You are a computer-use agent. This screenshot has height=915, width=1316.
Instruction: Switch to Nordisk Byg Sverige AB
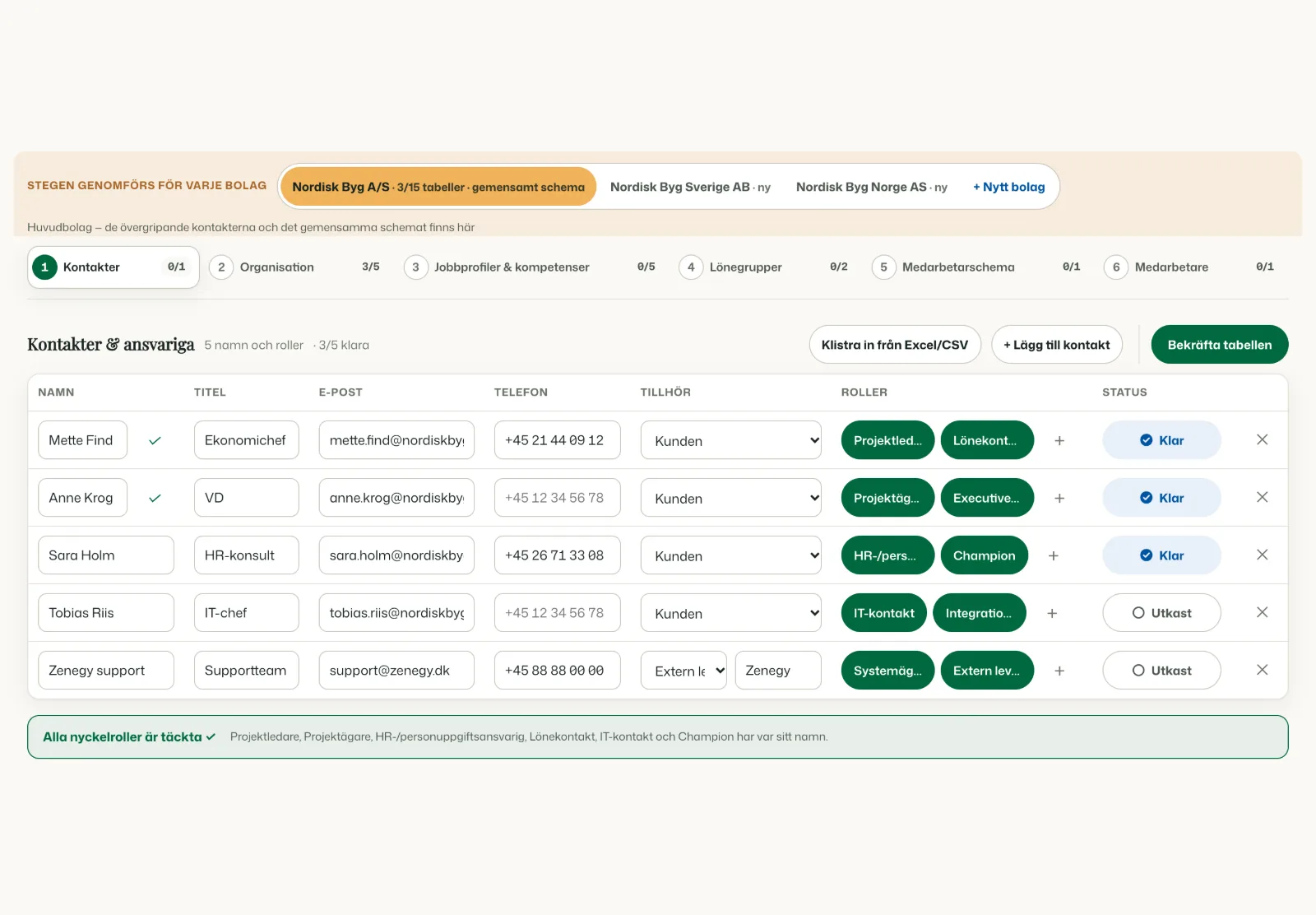[x=690, y=187]
